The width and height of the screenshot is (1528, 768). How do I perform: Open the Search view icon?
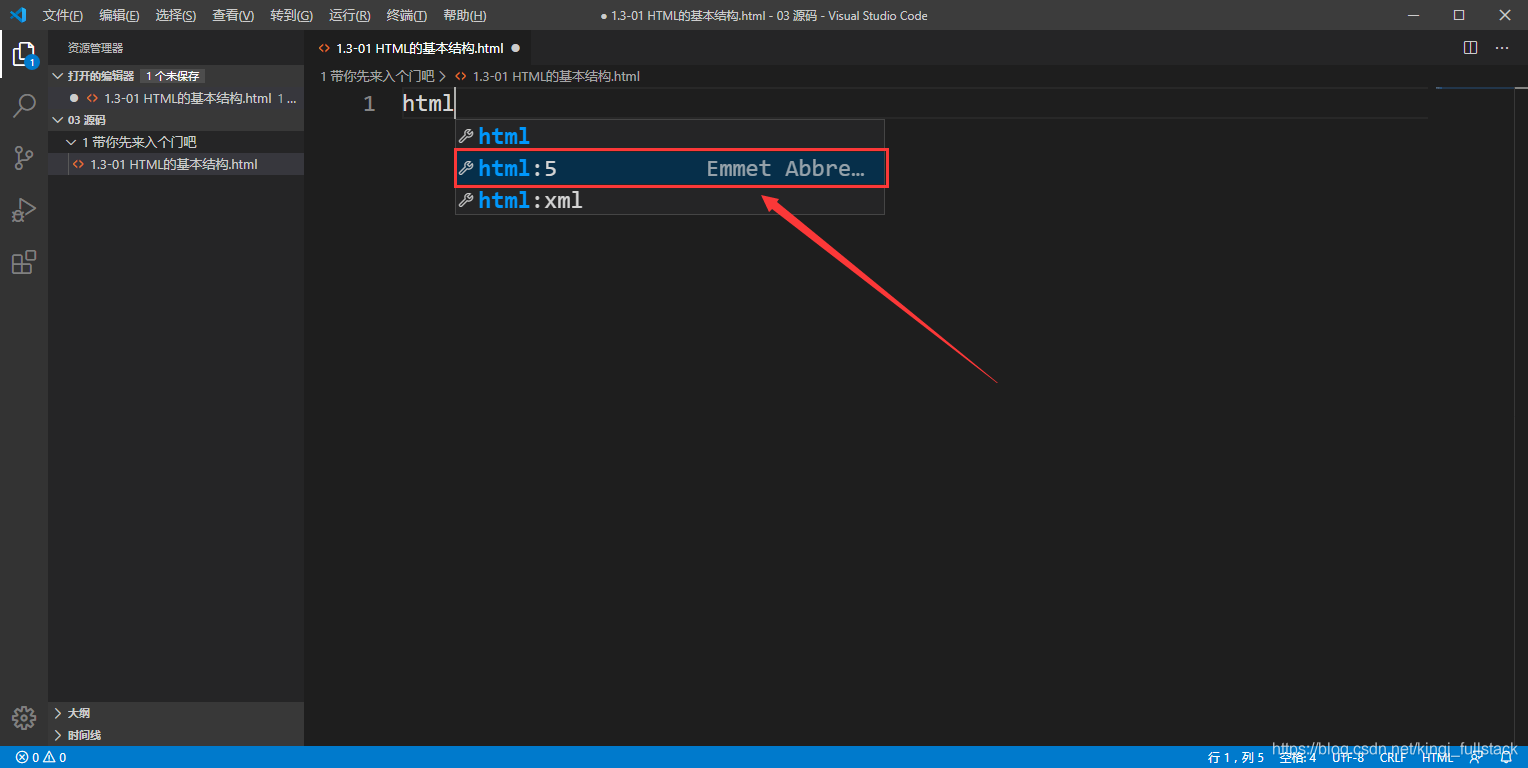(x=24, y=106)
